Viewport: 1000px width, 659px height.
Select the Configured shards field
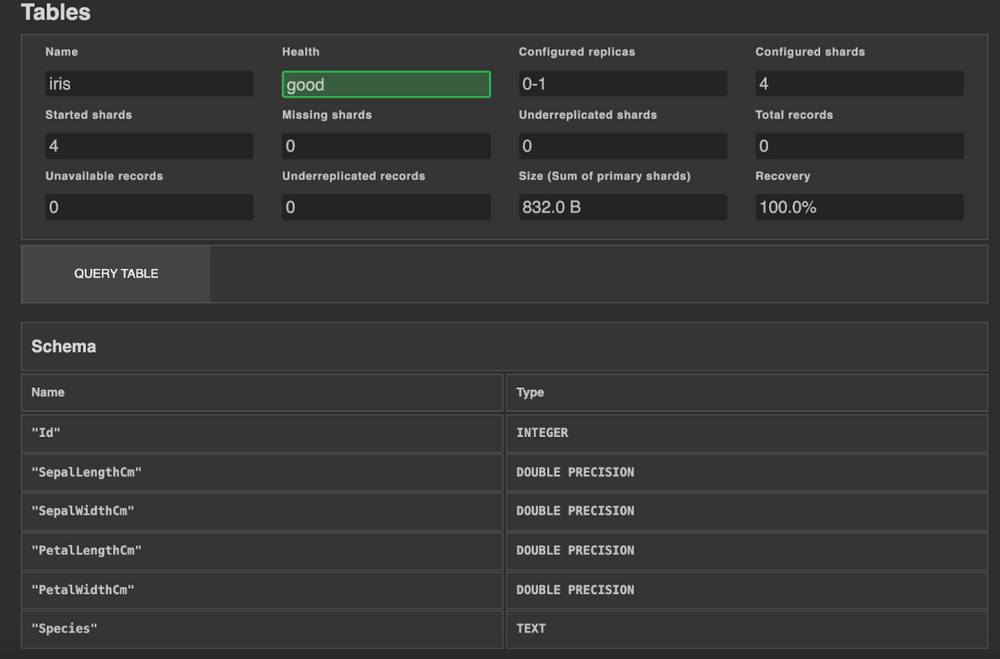tap(860, 84)
